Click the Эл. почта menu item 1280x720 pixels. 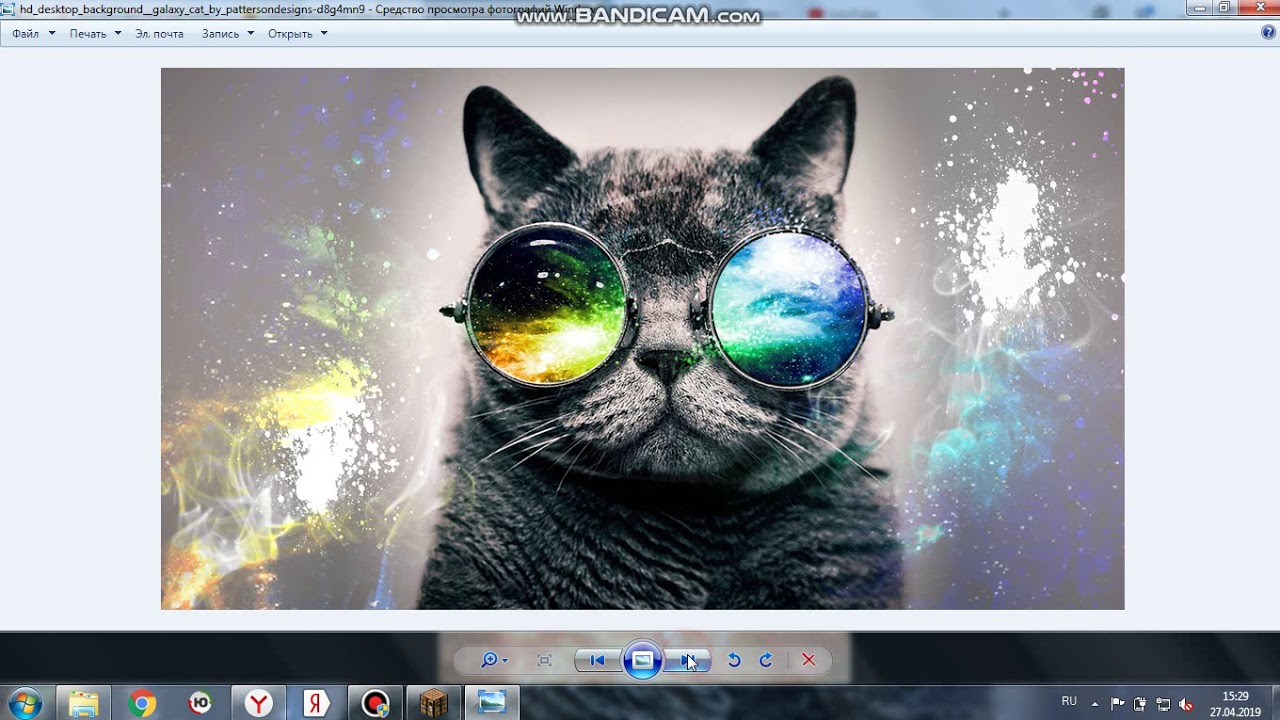(x=160, y=33)
